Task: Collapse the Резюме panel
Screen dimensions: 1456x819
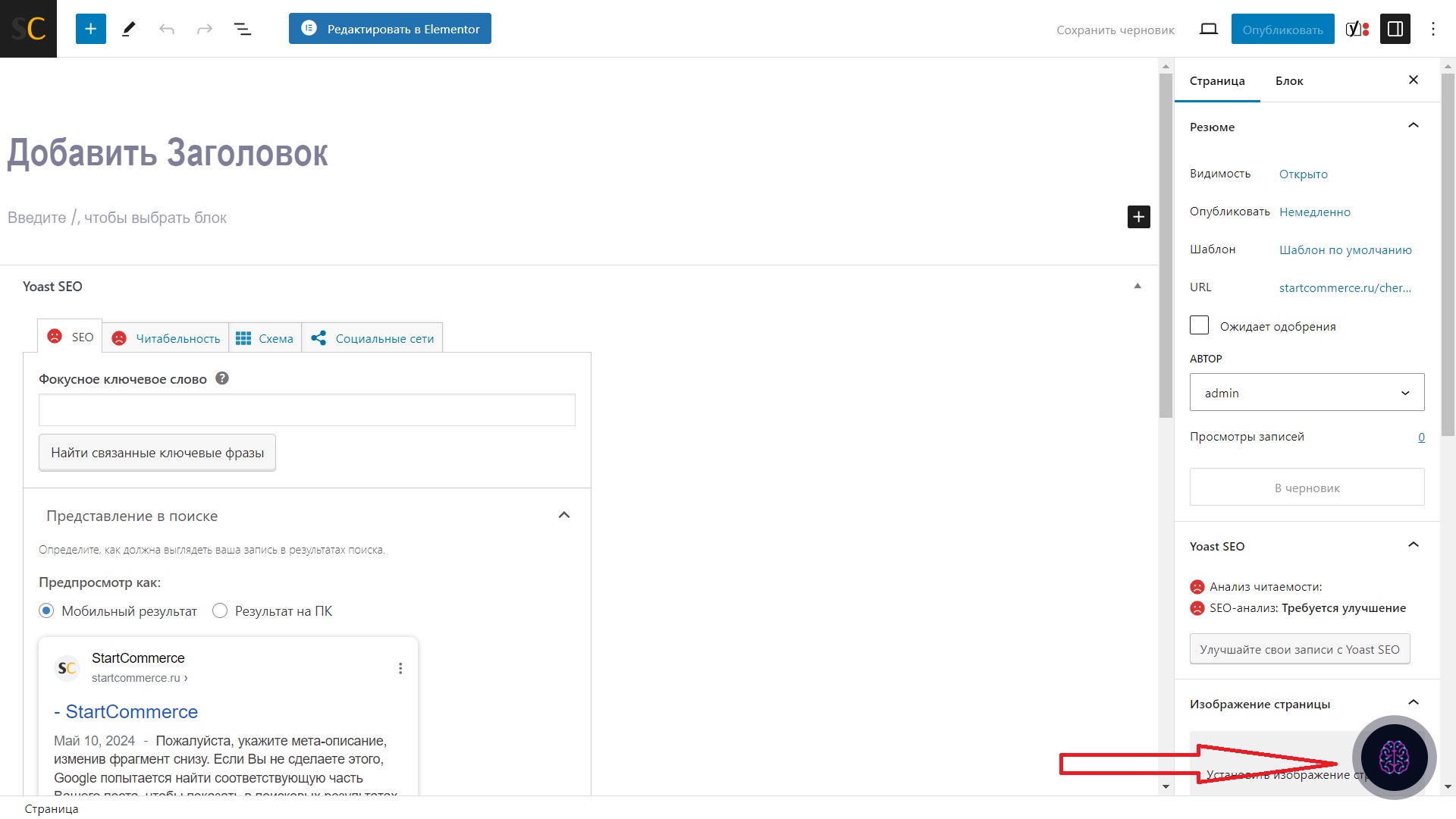Action: click(x=1413, y=126)
